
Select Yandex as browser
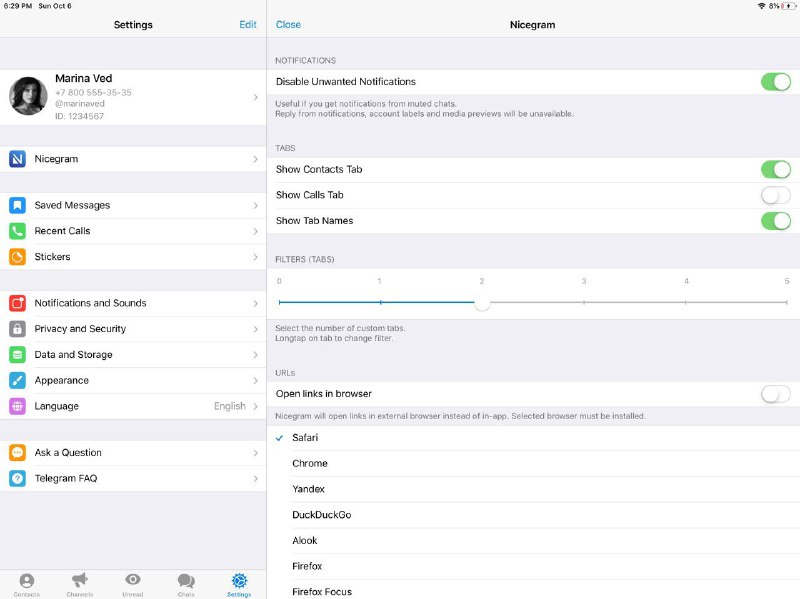[533, 489]
